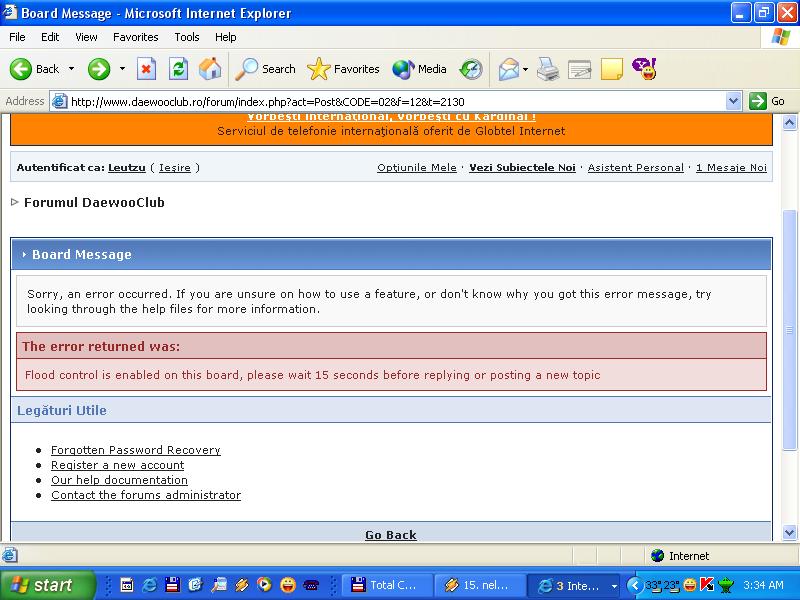Screen dimensions: 800x600
Task: Open the Media pane from toolbar
Action: (x=419, y=69)
